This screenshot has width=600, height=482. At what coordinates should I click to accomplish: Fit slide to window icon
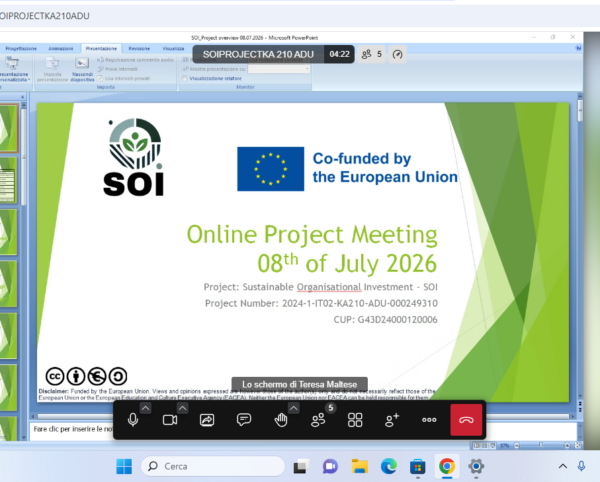[x=578, y=445]
